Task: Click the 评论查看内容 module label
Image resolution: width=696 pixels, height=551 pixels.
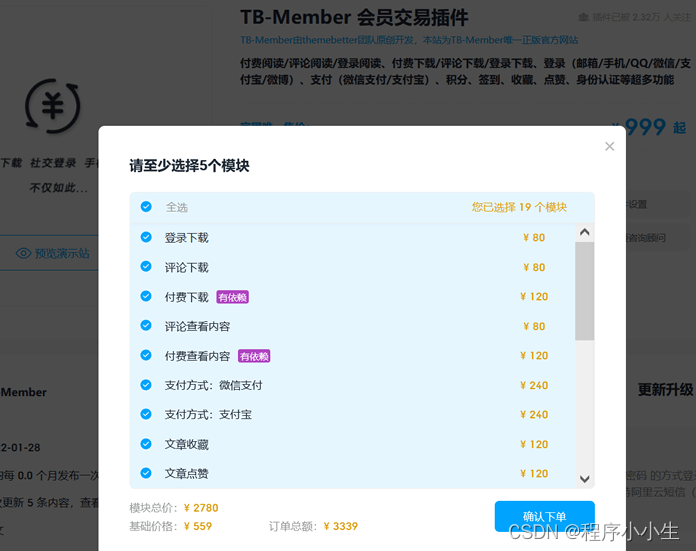Action: pos(198,326)
